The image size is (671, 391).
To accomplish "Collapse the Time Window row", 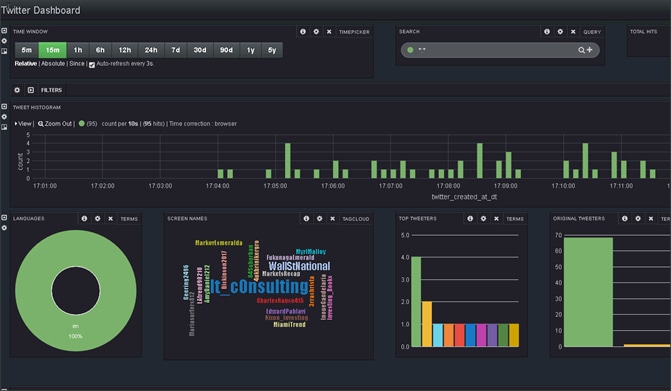I will tap(4, 31).
